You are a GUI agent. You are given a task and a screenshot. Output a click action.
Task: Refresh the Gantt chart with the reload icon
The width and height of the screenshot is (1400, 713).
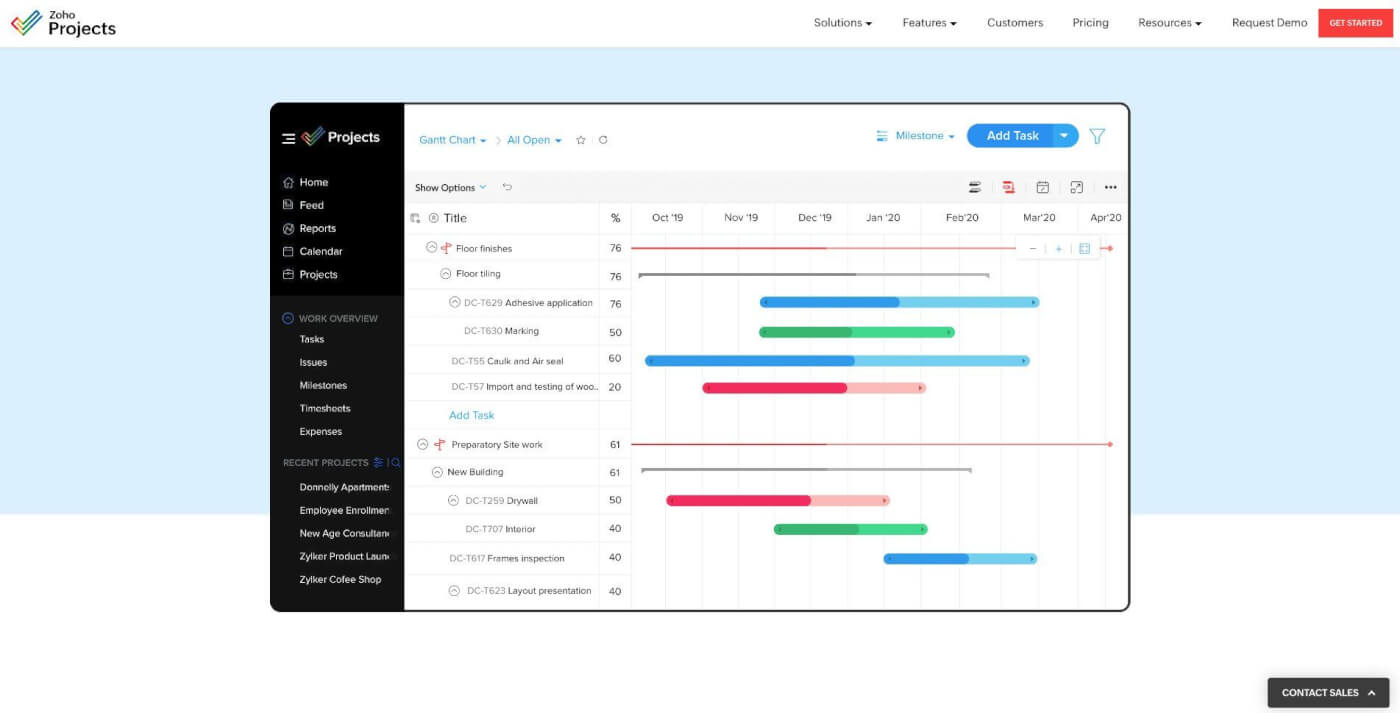[602, 140]
